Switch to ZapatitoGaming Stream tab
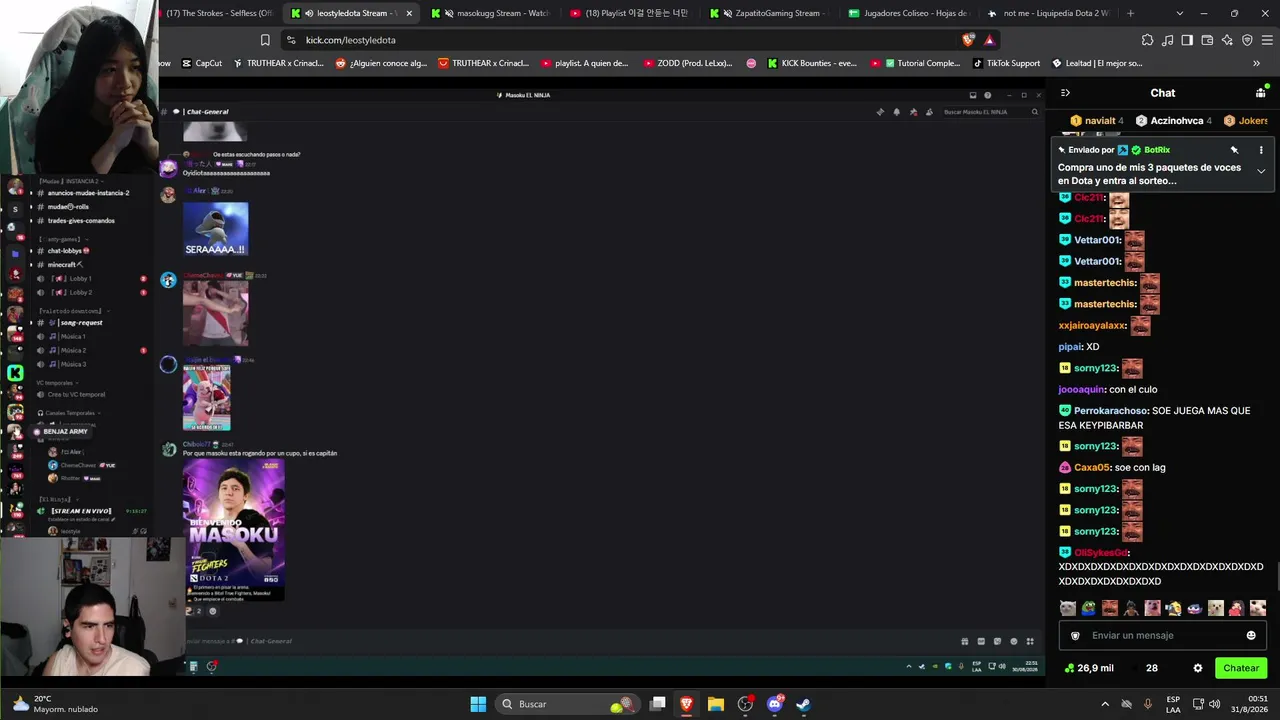1280x720 pixels. [768, 13]
